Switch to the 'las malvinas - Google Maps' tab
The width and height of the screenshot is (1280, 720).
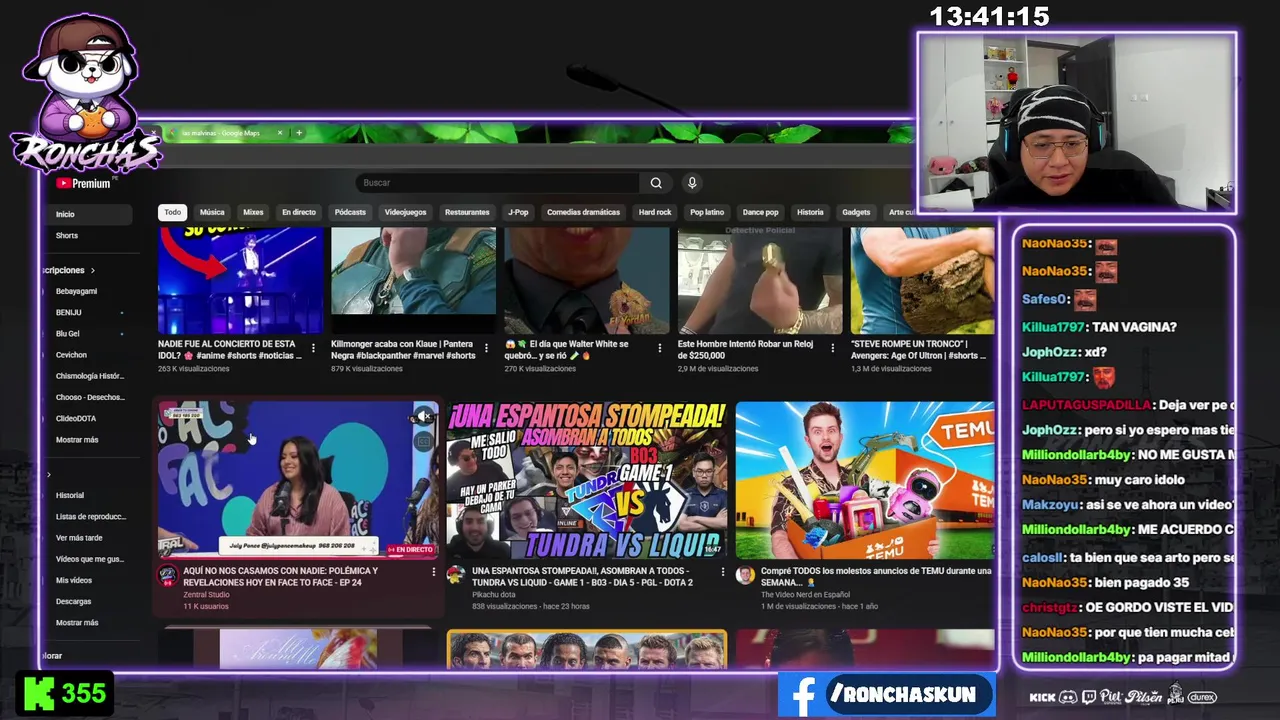220,133
